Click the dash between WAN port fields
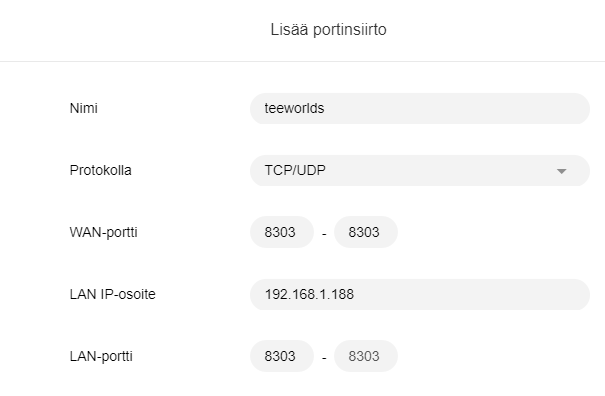This screenshot has height=396, width=605. pyautogui.click(x=324, y=234)
